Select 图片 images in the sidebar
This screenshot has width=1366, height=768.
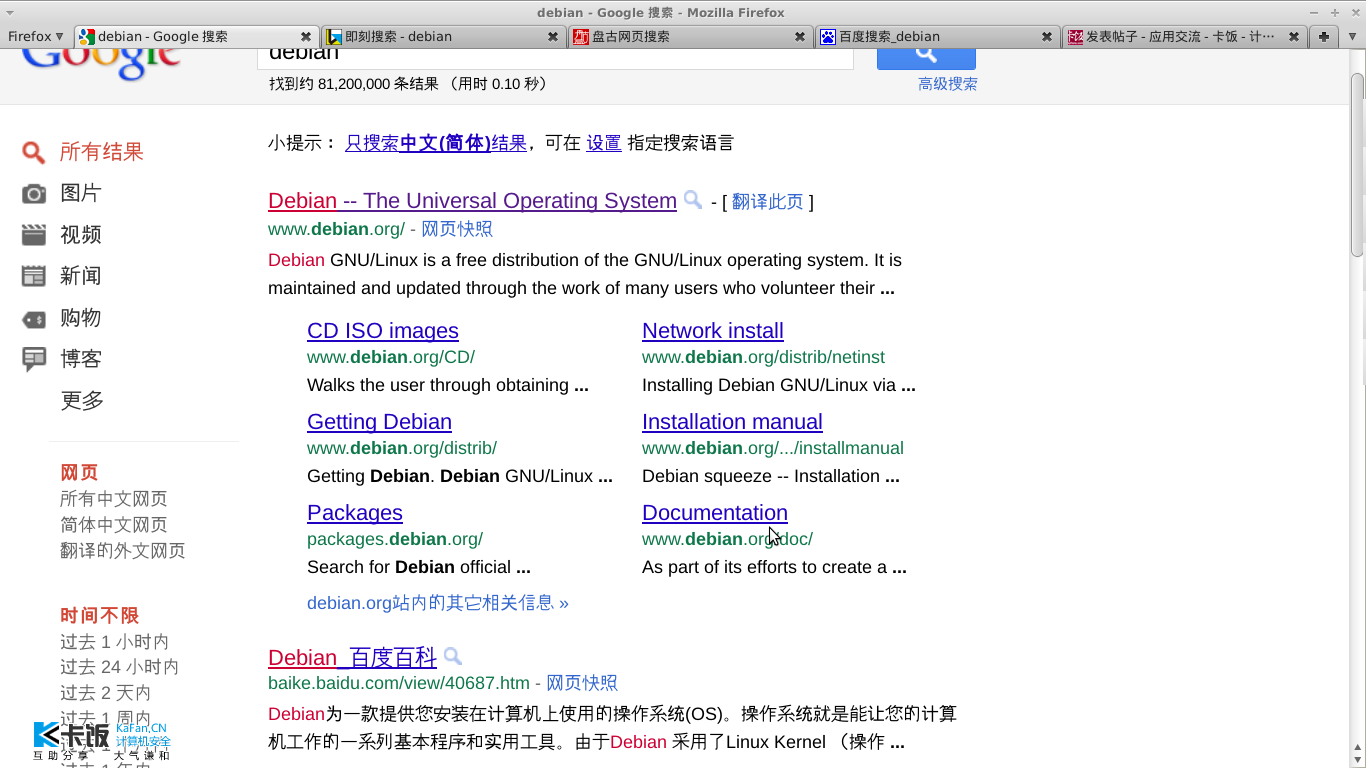81,193
